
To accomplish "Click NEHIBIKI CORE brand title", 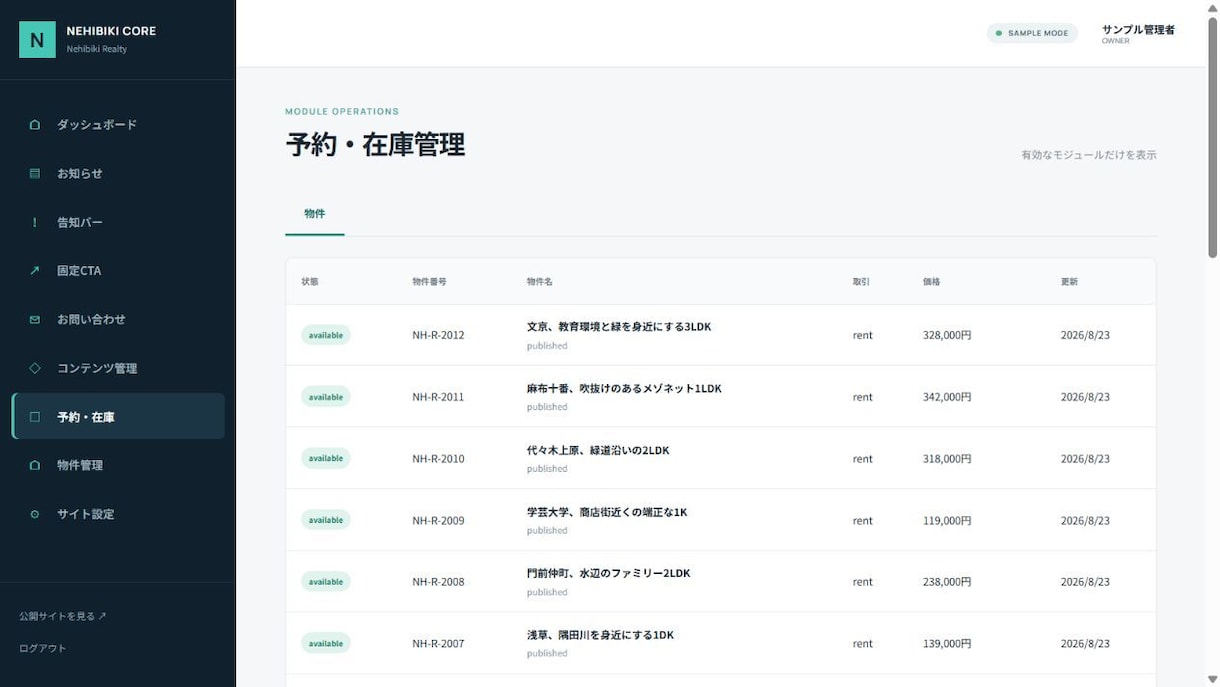I will [111, 31].
